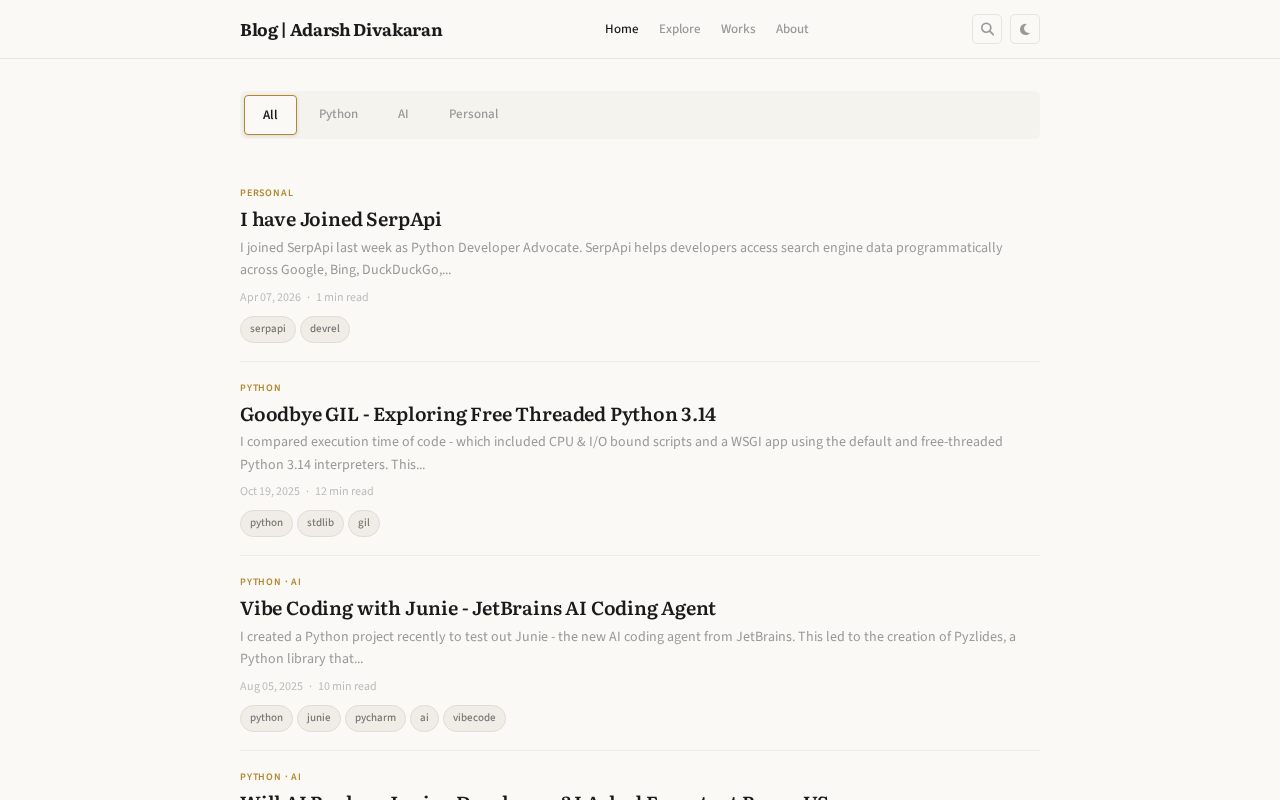Open the vibecode tag

click(474, 718)
